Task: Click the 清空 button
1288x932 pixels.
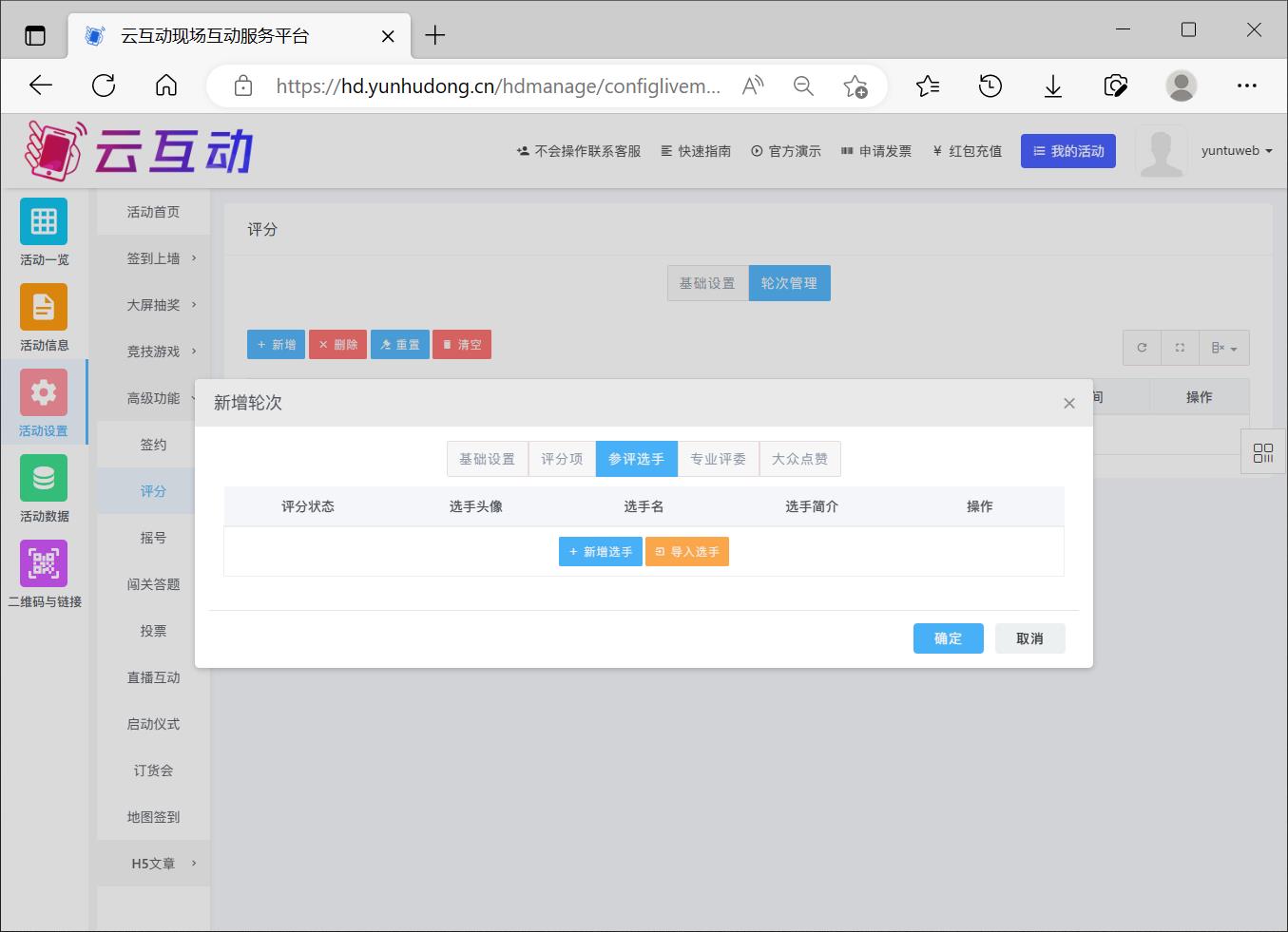Action: pyautogui.click(x=462, y=345)
